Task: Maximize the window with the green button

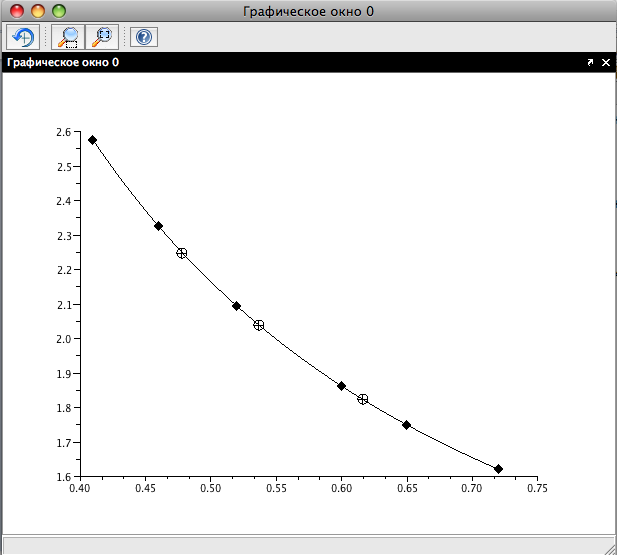Action: pos(59,11)
